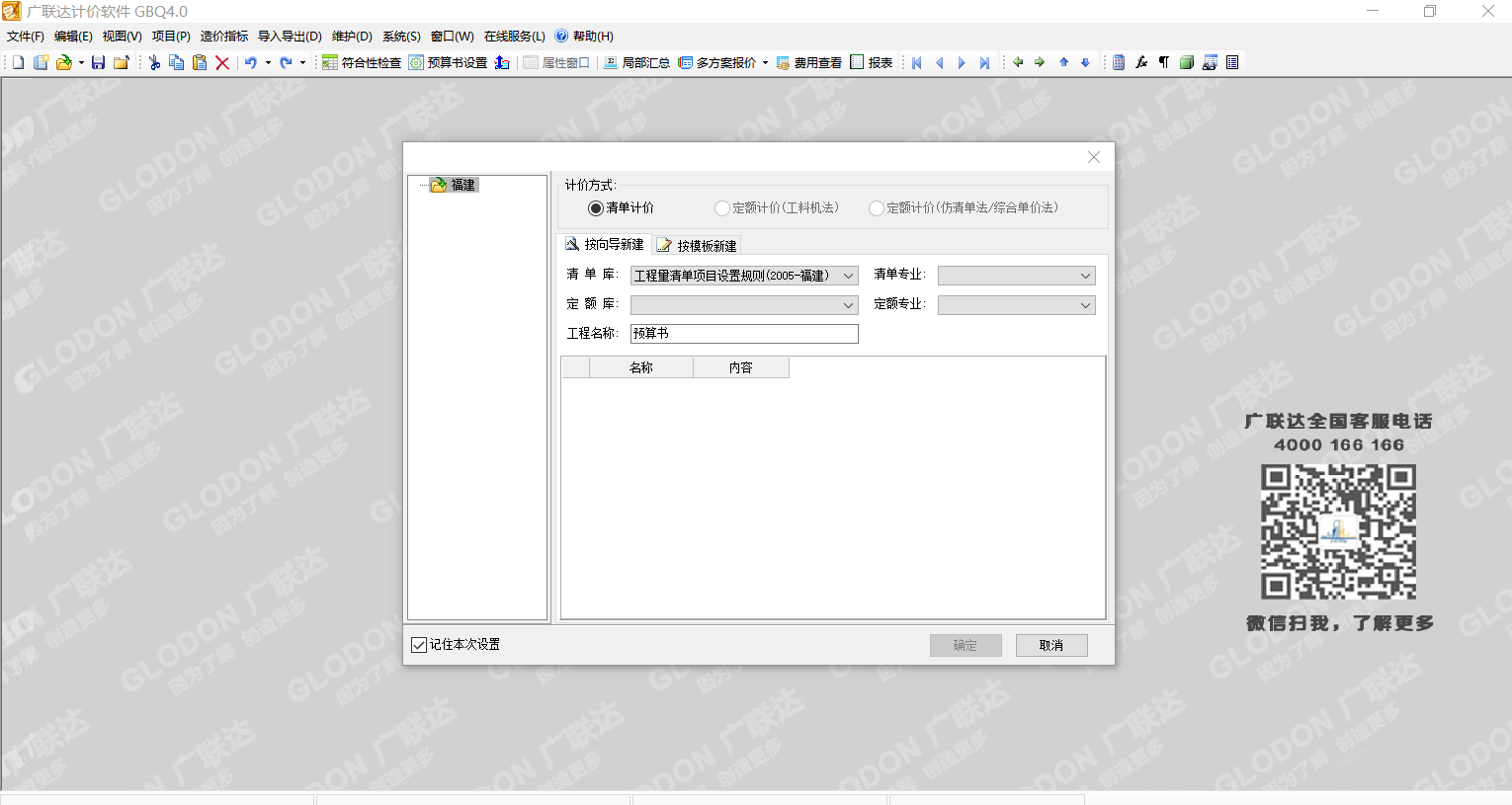Click the last list-view toolbar icon
Screen dimensions: 1512x805
coord(1232,62)
